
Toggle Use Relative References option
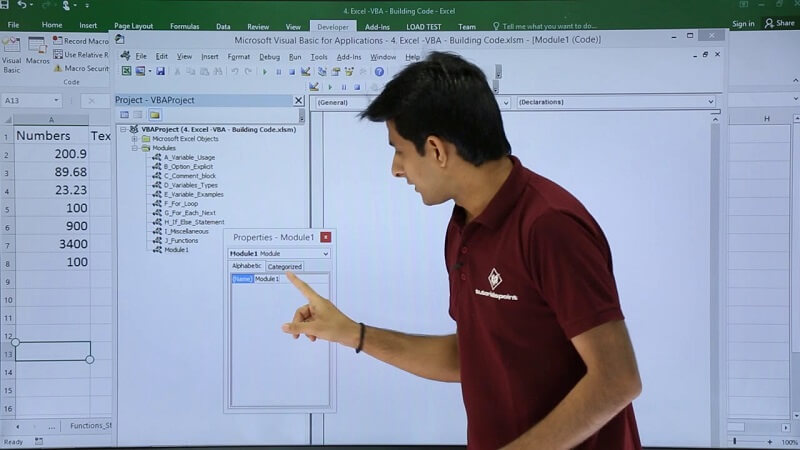pos(84,55)
